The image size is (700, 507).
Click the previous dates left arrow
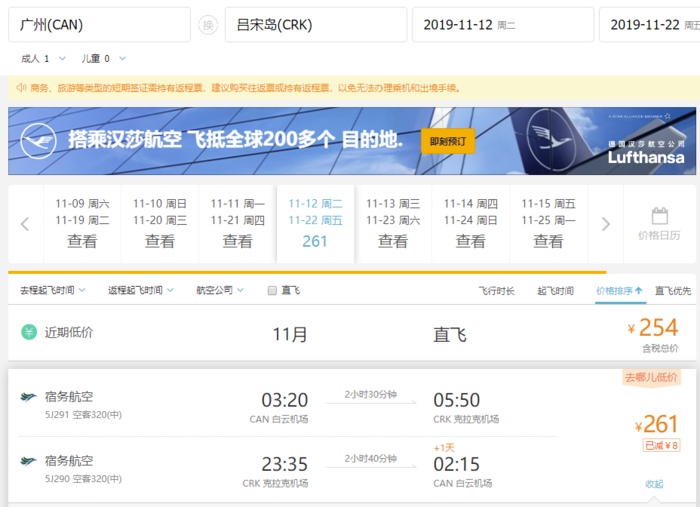pyautogui.click(x=25, y=224)
